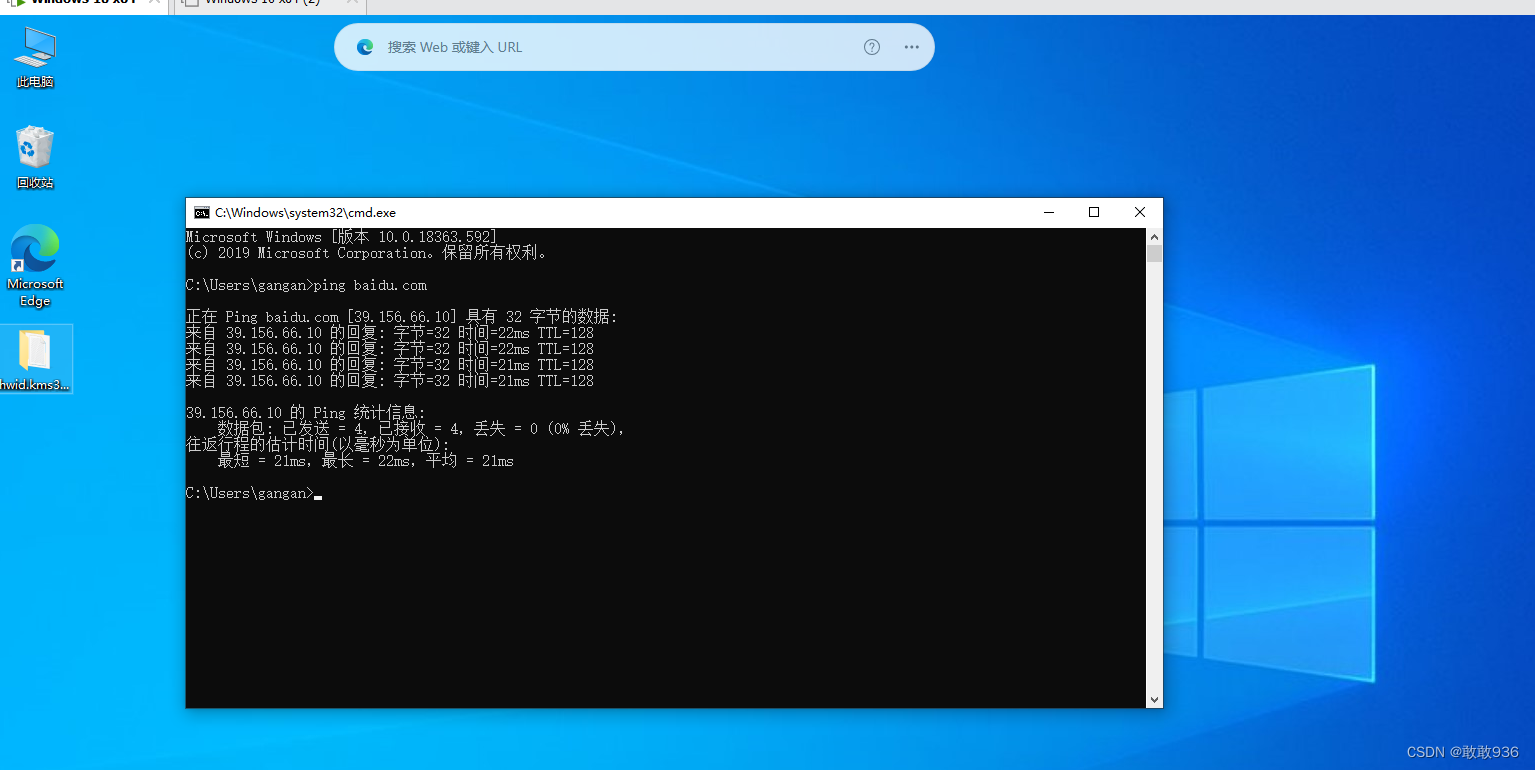Close the cmd.exe window
This screenshot has width=1535, height=770.
point(1140,212)
